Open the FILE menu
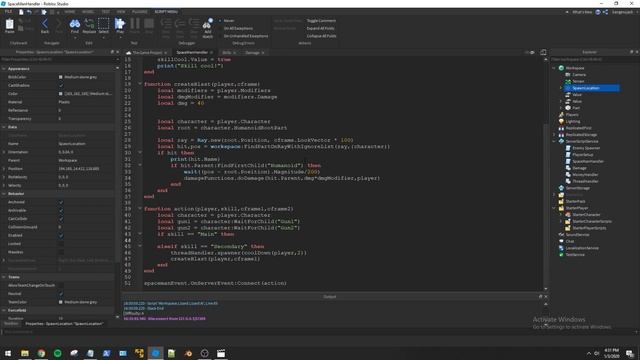This screenshot has width=640, height=360. 8,12
